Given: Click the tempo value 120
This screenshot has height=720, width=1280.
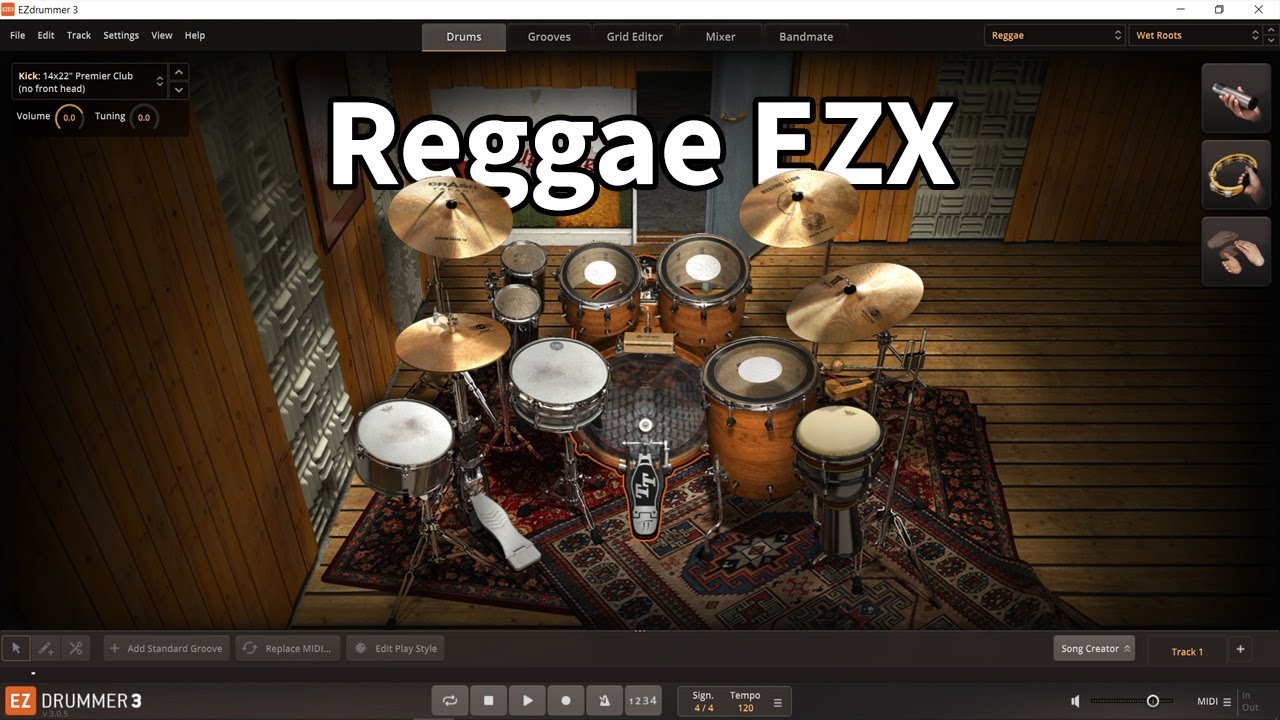Looking at the screenshot, I should tap(745, 708).
